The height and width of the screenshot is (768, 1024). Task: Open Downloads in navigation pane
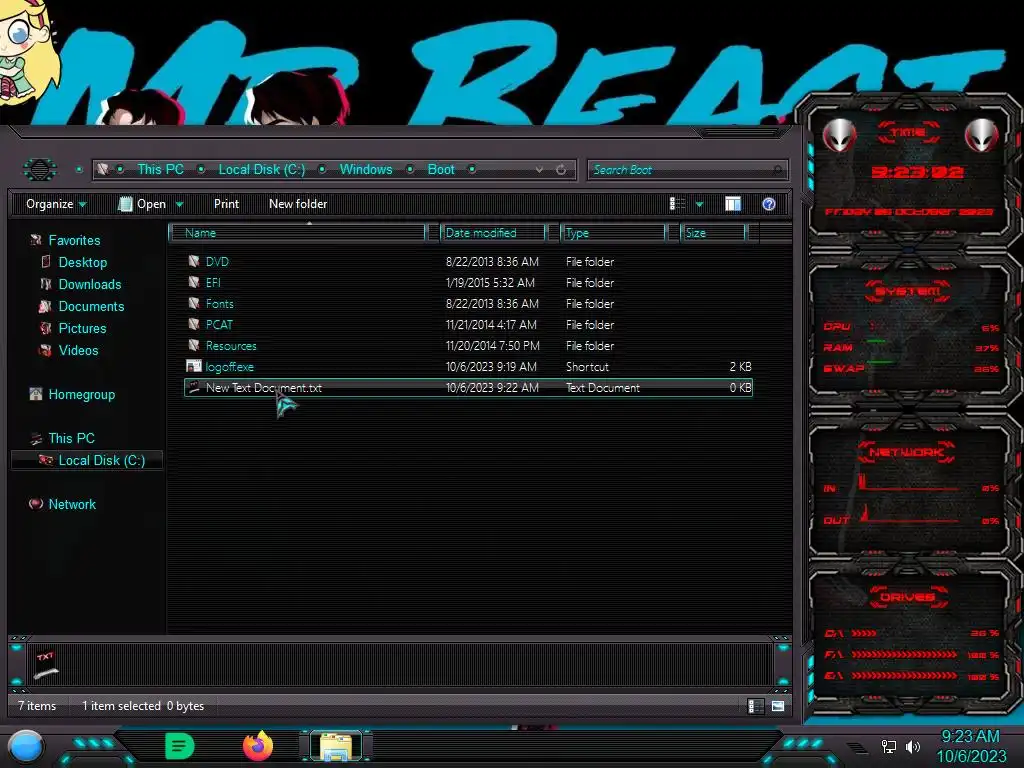(89, 284)
